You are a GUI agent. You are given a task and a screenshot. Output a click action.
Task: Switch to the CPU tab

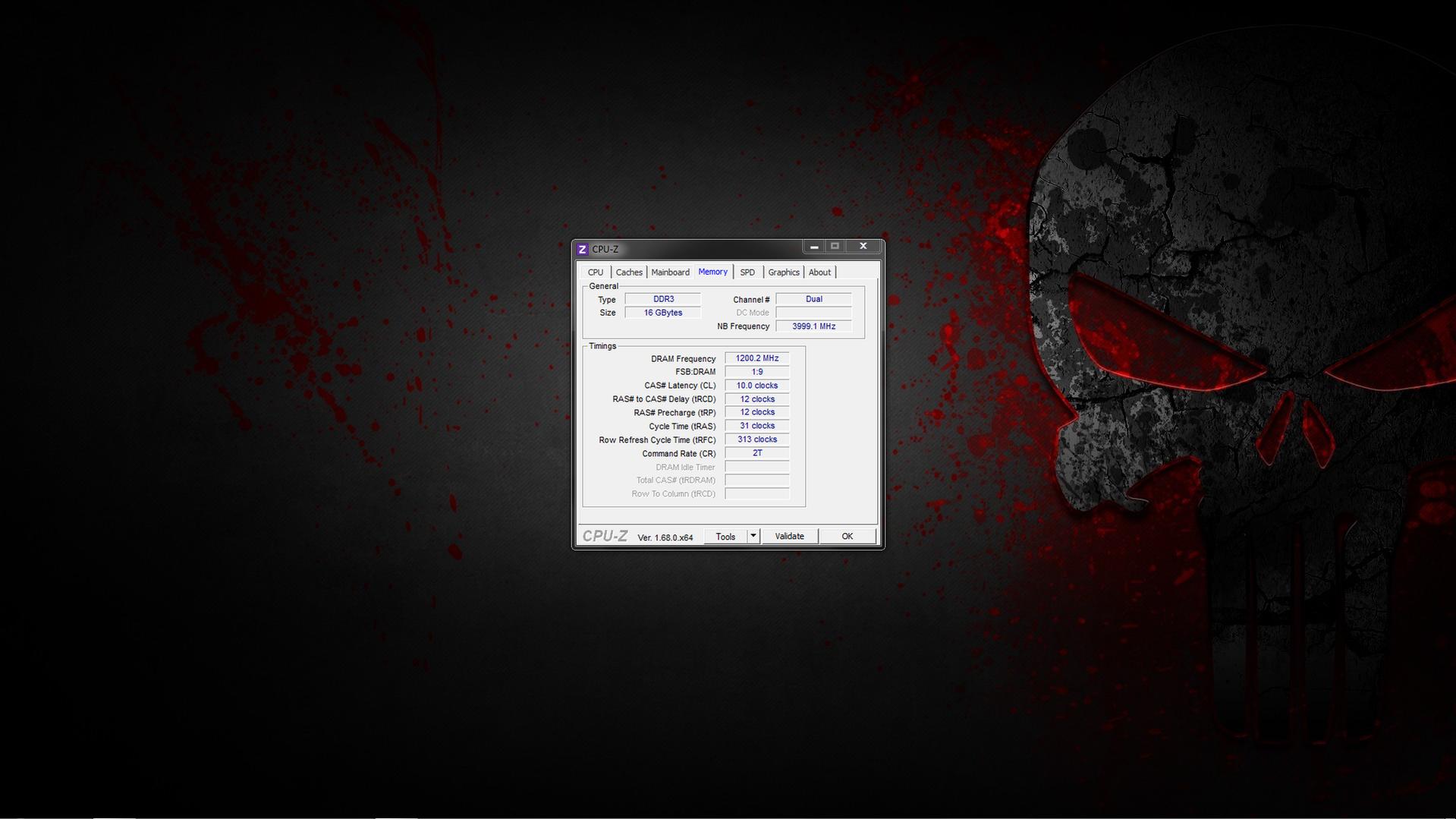point(596,272)
